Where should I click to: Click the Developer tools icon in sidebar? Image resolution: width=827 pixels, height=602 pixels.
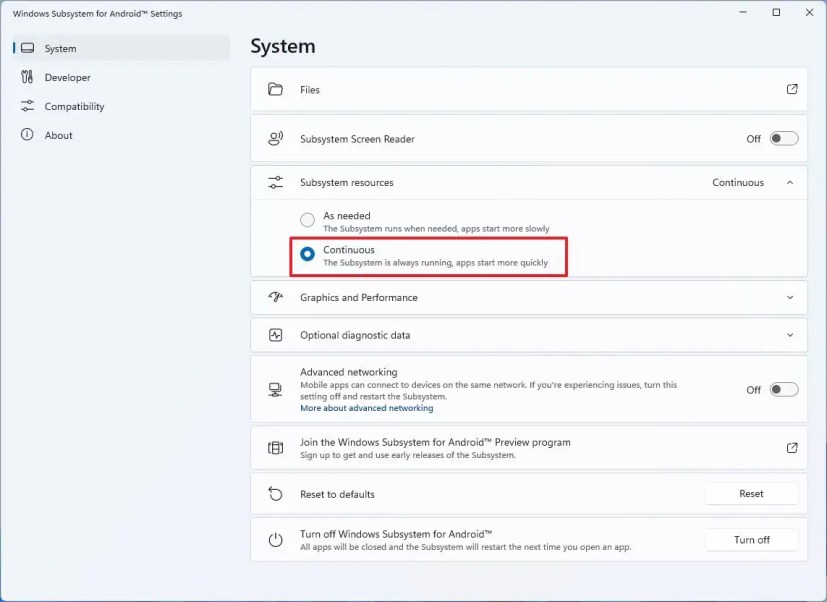click(26, 77)
